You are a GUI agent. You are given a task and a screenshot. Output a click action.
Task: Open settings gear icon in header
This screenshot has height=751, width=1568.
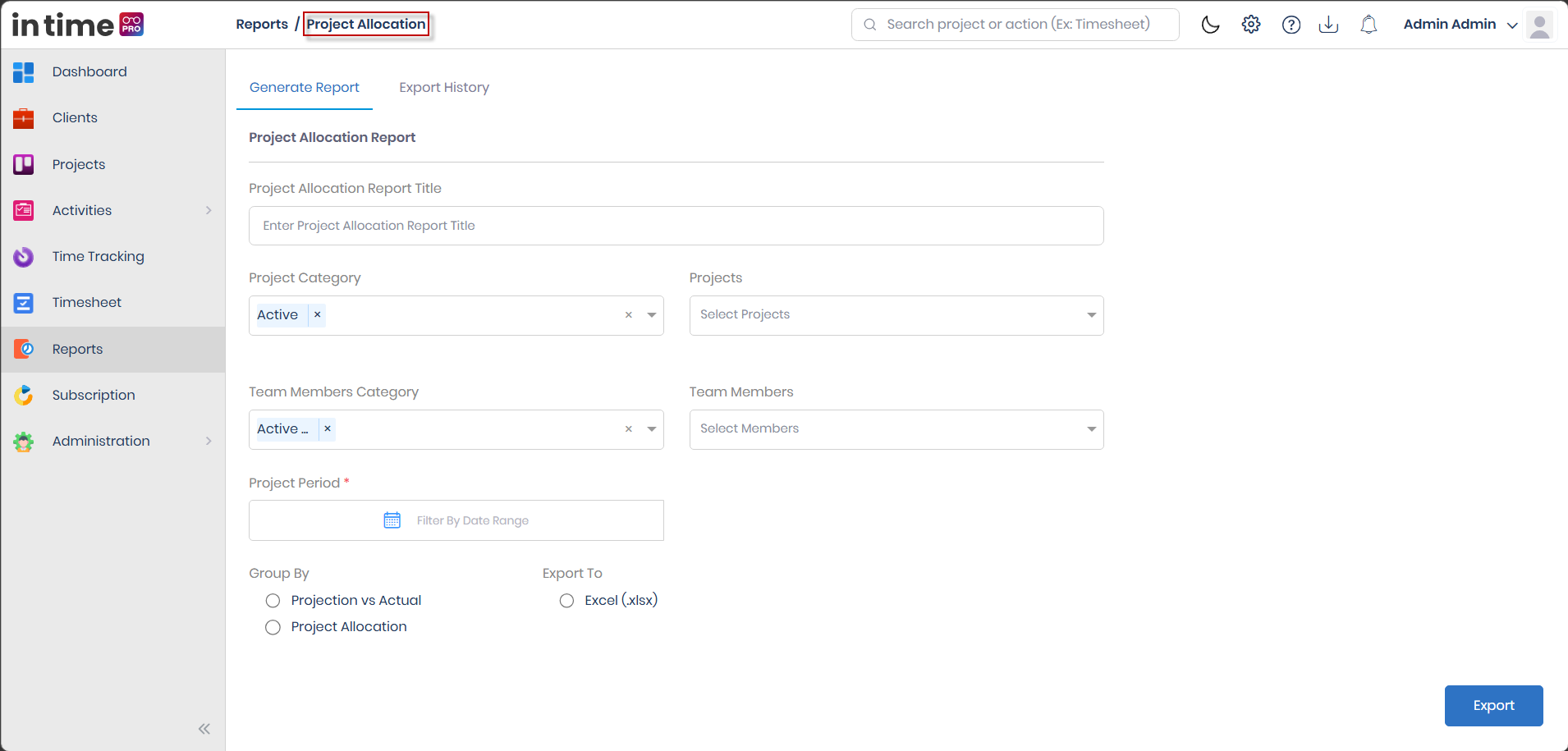pyautogui.click(x=1251, y=25)
